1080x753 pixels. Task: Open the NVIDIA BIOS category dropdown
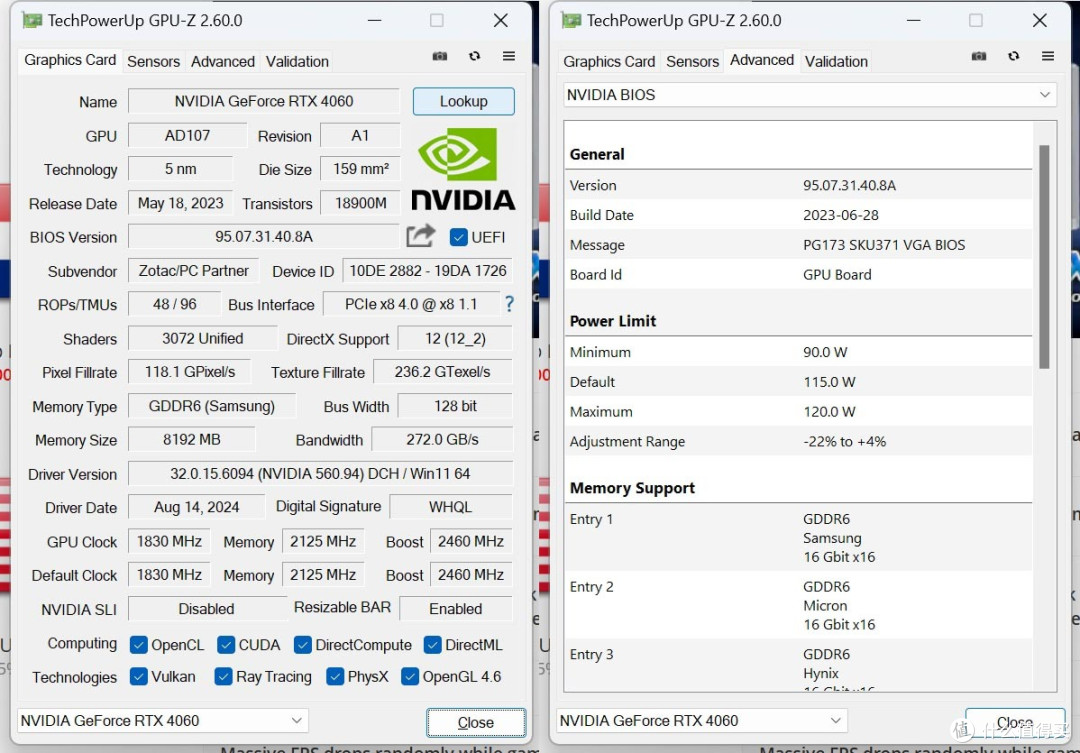click(x=809, y=95)
